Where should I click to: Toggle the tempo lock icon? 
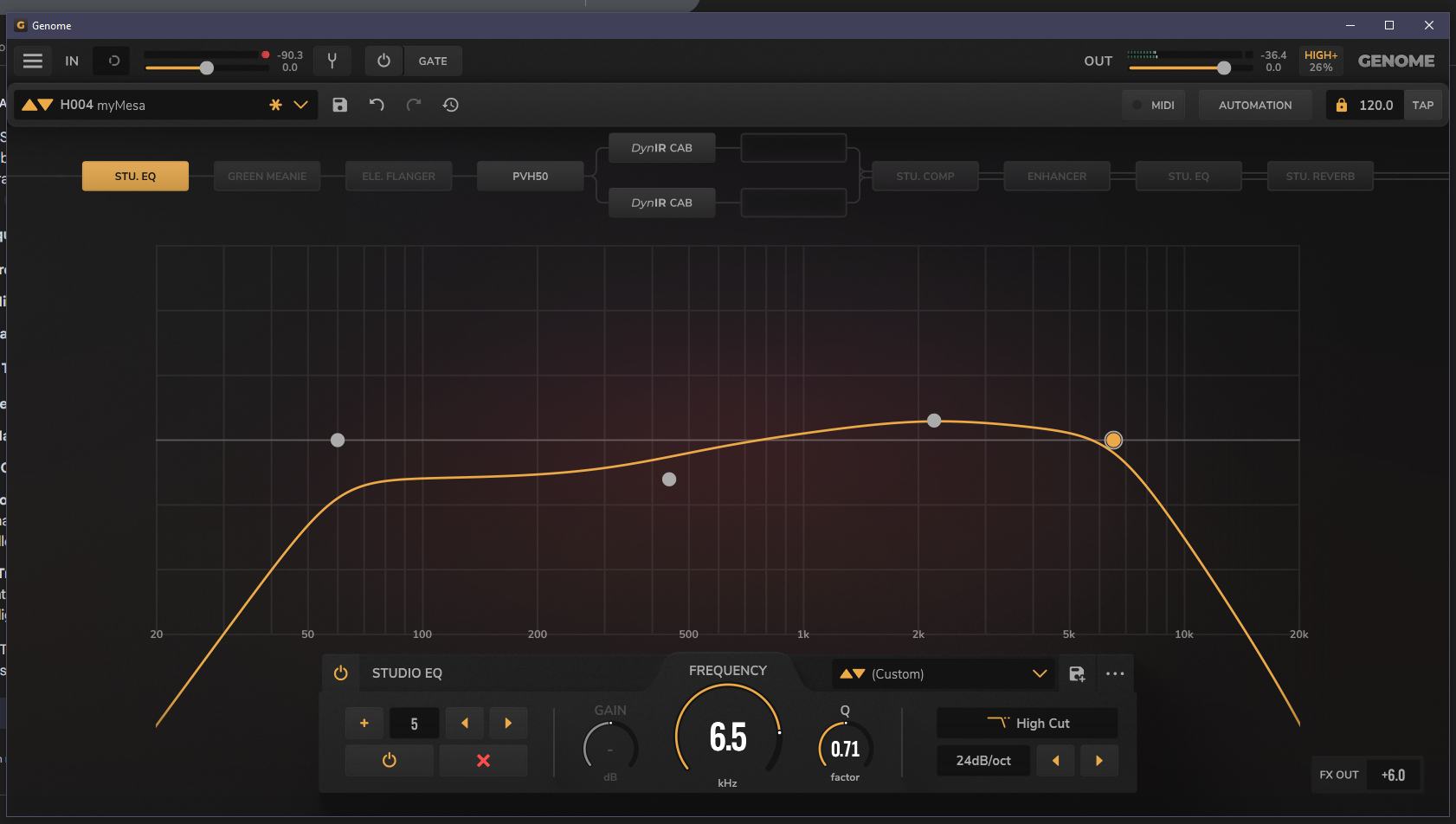(1341, 105)
